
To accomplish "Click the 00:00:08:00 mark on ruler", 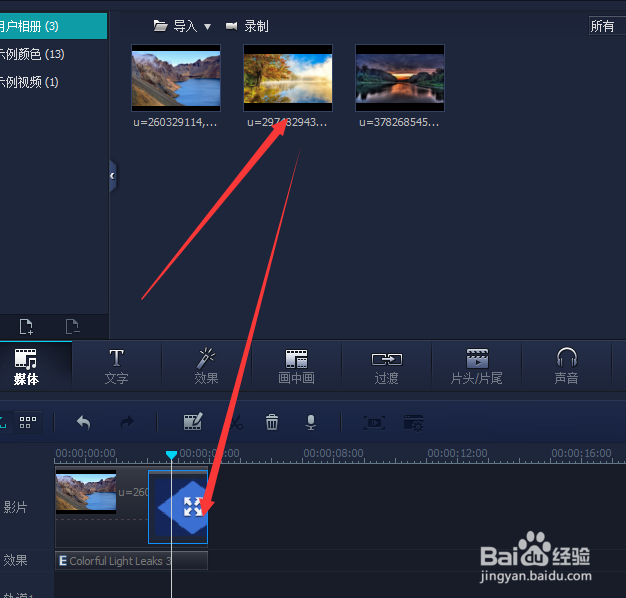I will tap(333, 453).
